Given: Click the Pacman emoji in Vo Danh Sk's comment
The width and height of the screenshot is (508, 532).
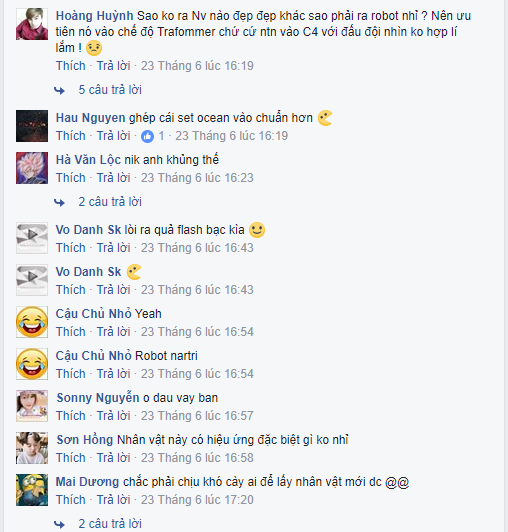Looking at the screenshot, I should click(x=134, y=272).
